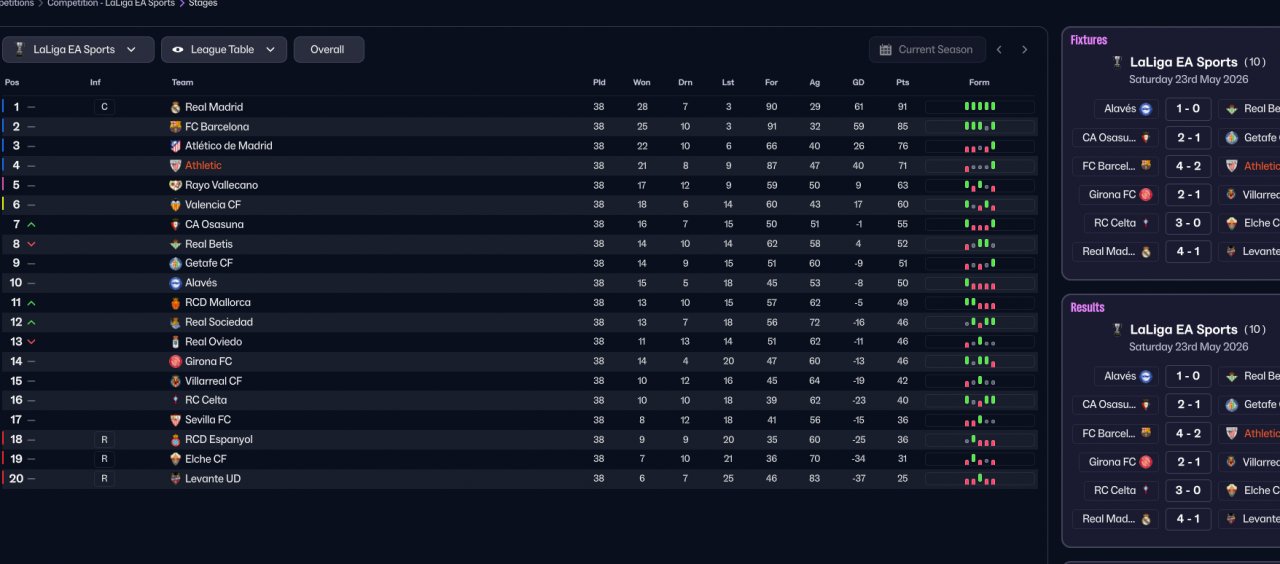Click the Levante UD crest in table
The image size is (1280, 564).
coord(176,479)
